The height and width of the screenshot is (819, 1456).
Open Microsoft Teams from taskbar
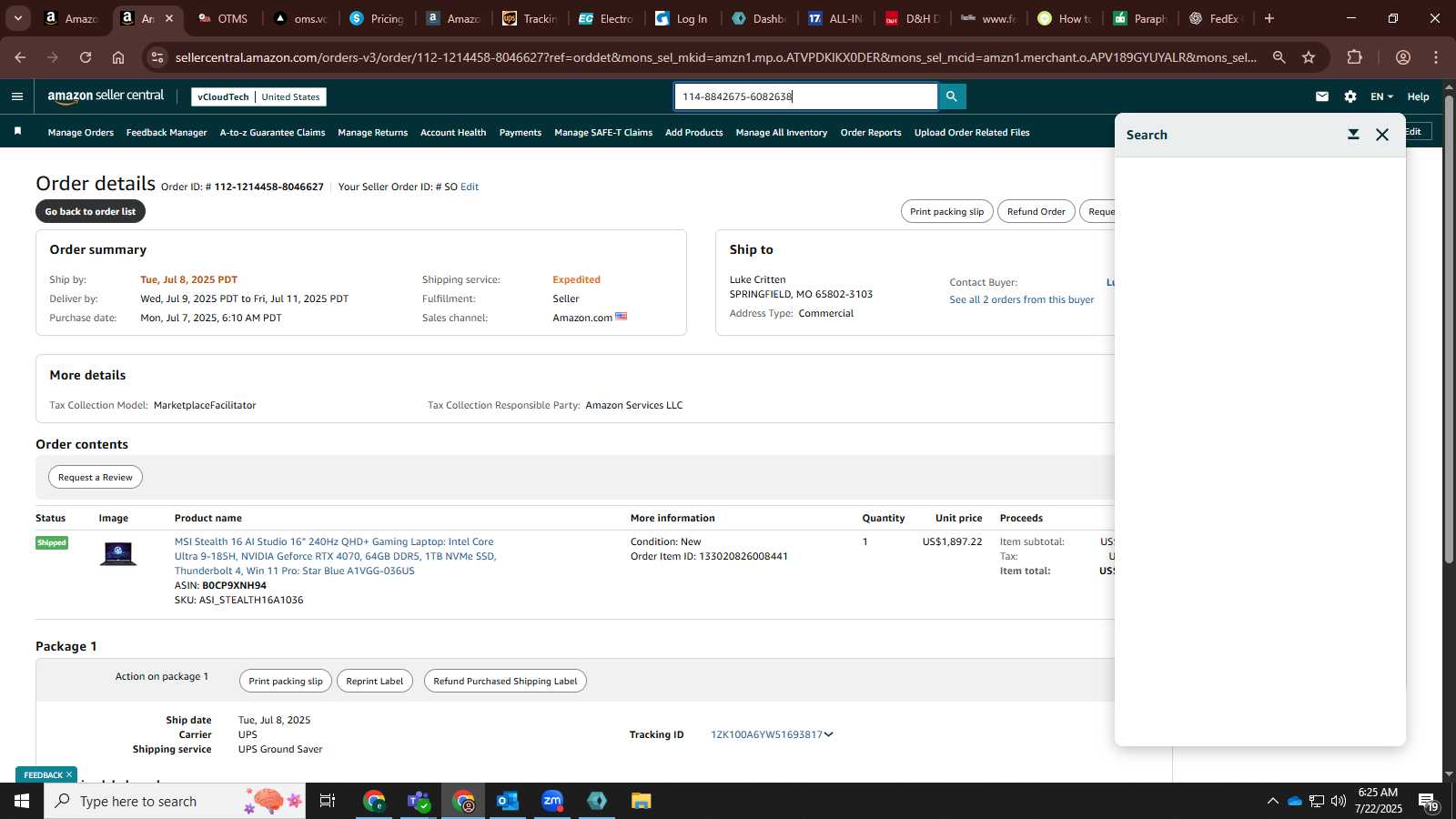point(419,801)
